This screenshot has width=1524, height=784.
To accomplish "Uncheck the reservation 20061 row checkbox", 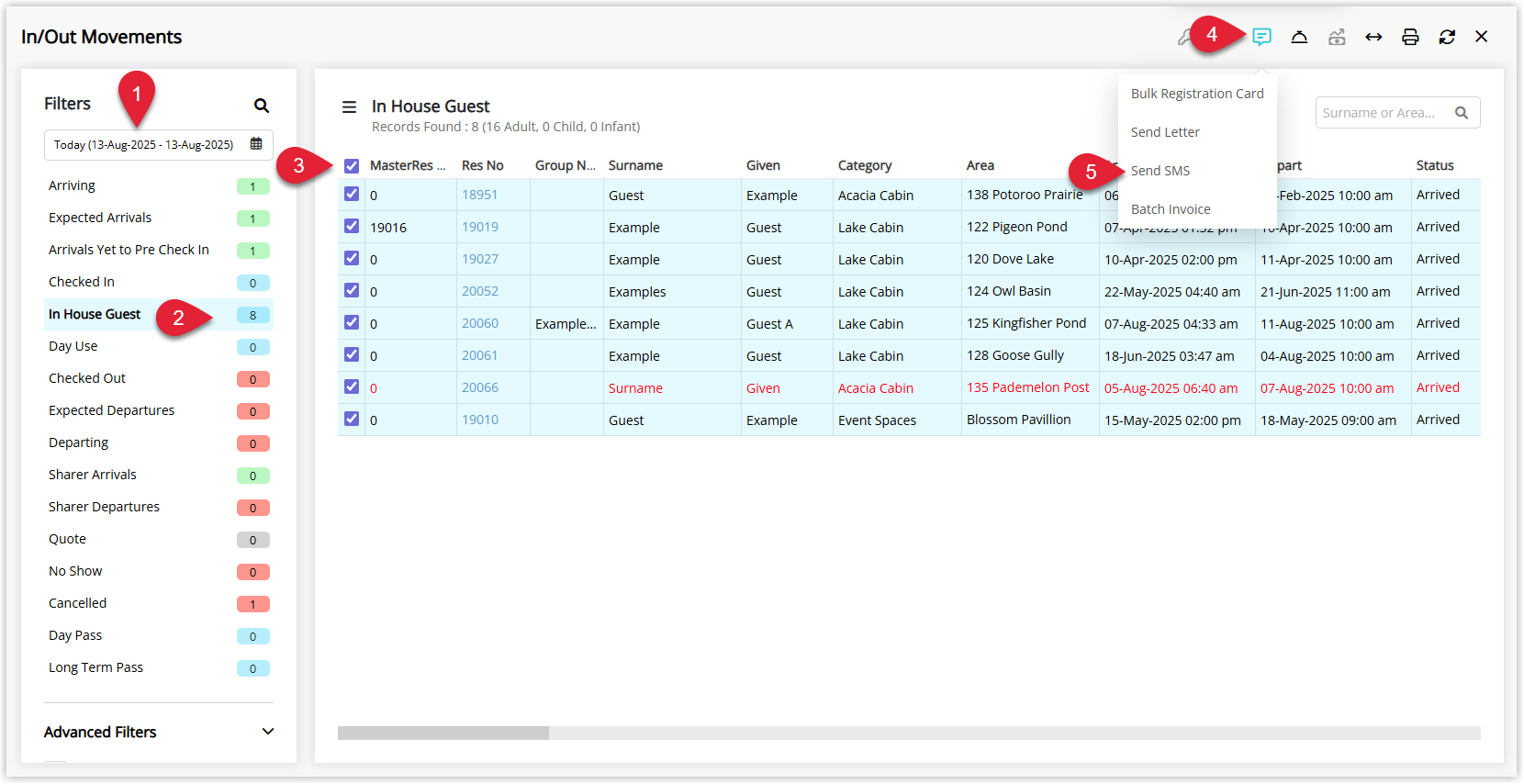I will (352, 355).
